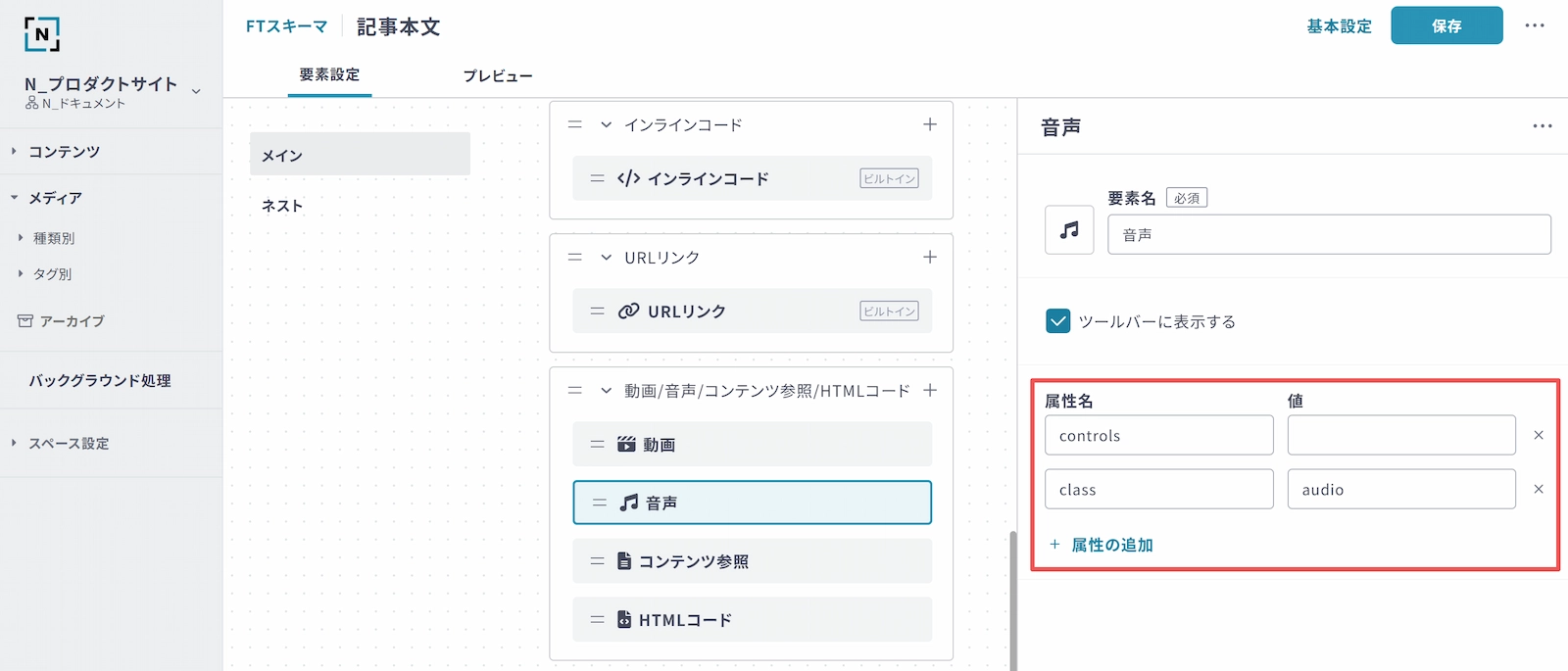This screenshot has width=1568, height=671.
Task: Open the N_プロダクトサイト space dropdown
Action: pyautogui.click(x=196, y=91)
